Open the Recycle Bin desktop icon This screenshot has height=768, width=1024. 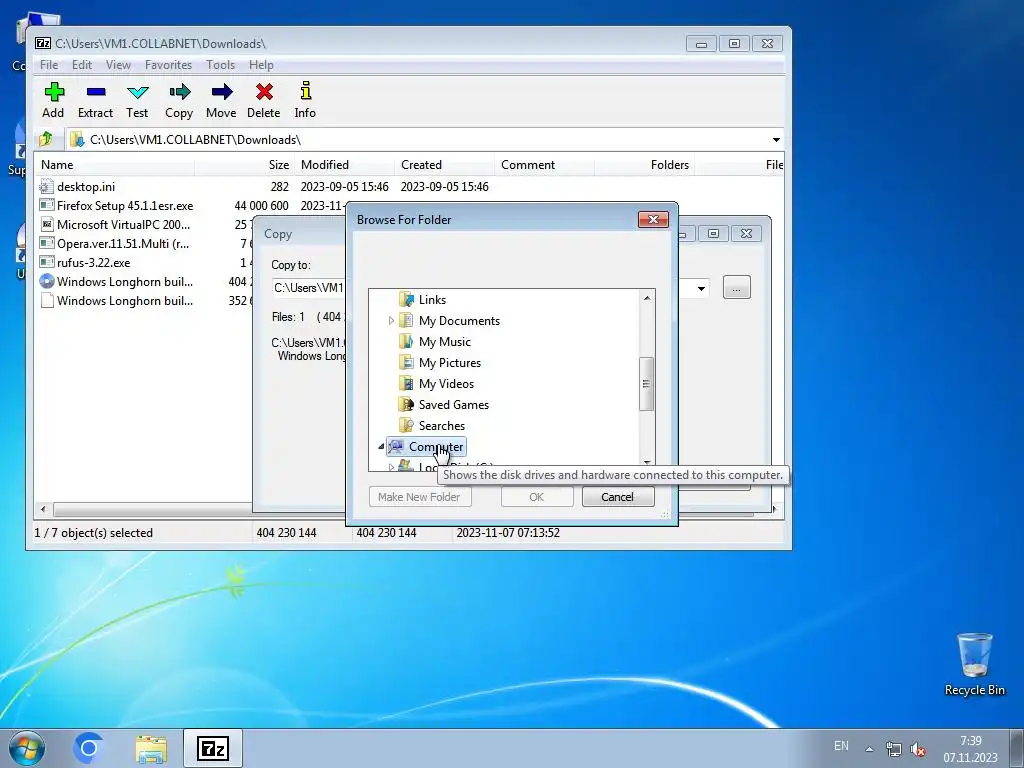coord(974,664)
